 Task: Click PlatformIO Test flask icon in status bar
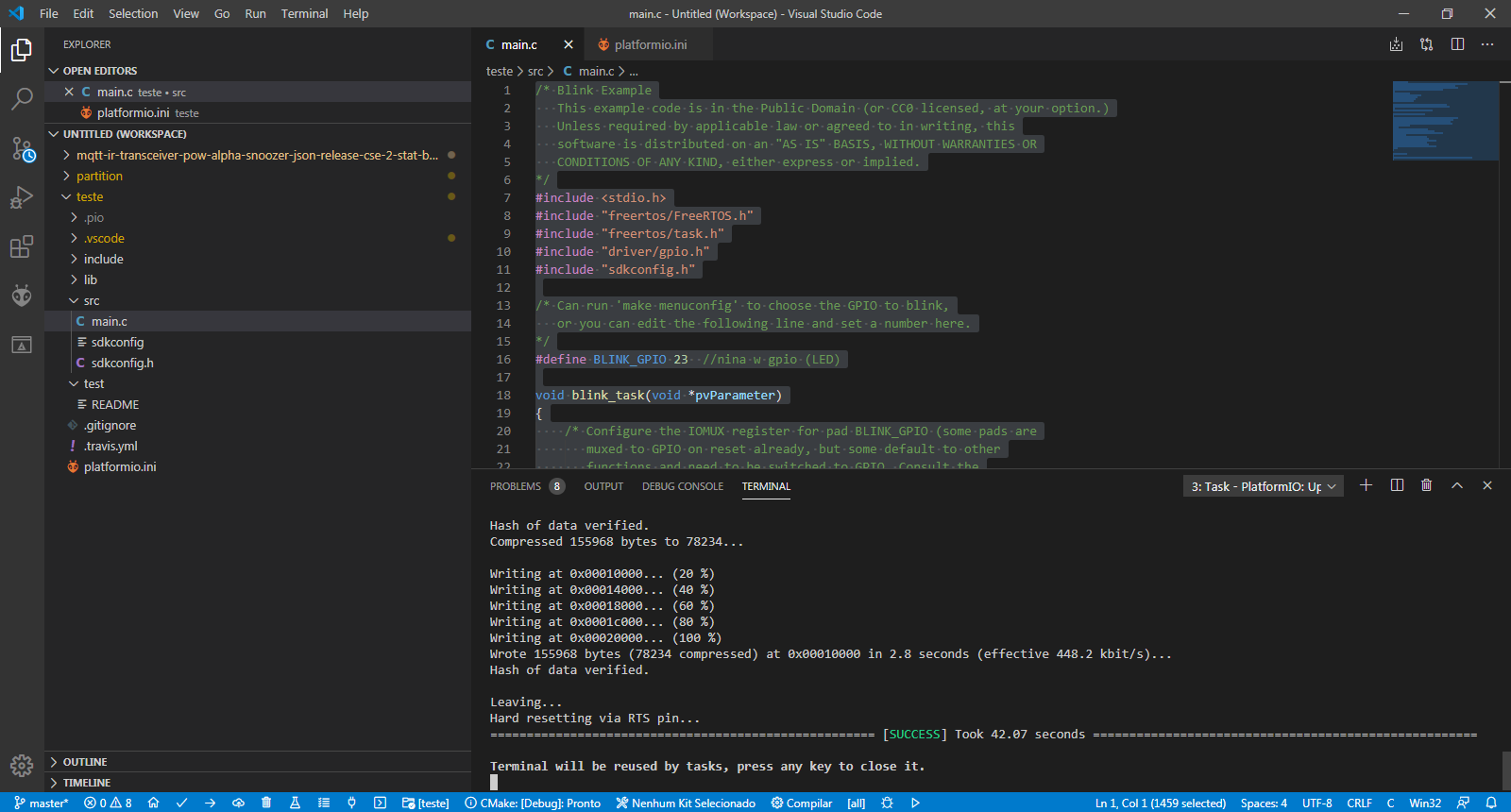pos(295,803)
